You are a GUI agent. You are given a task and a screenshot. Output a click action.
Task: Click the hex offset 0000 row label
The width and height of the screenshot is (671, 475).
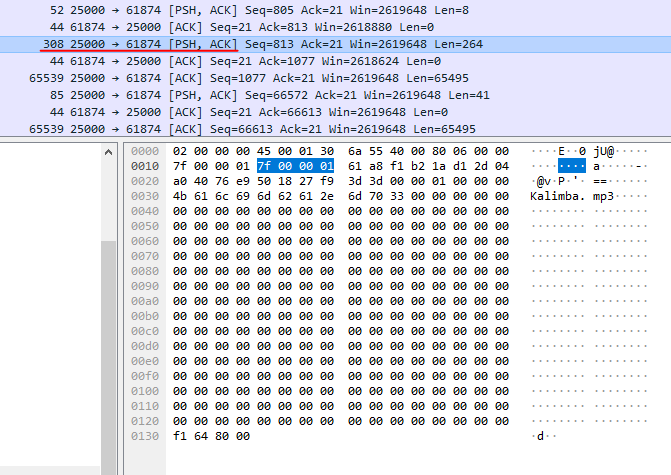click(145, 151)
